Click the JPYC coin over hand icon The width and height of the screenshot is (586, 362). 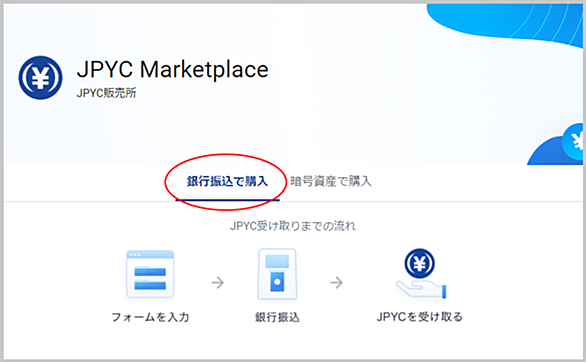420,273
